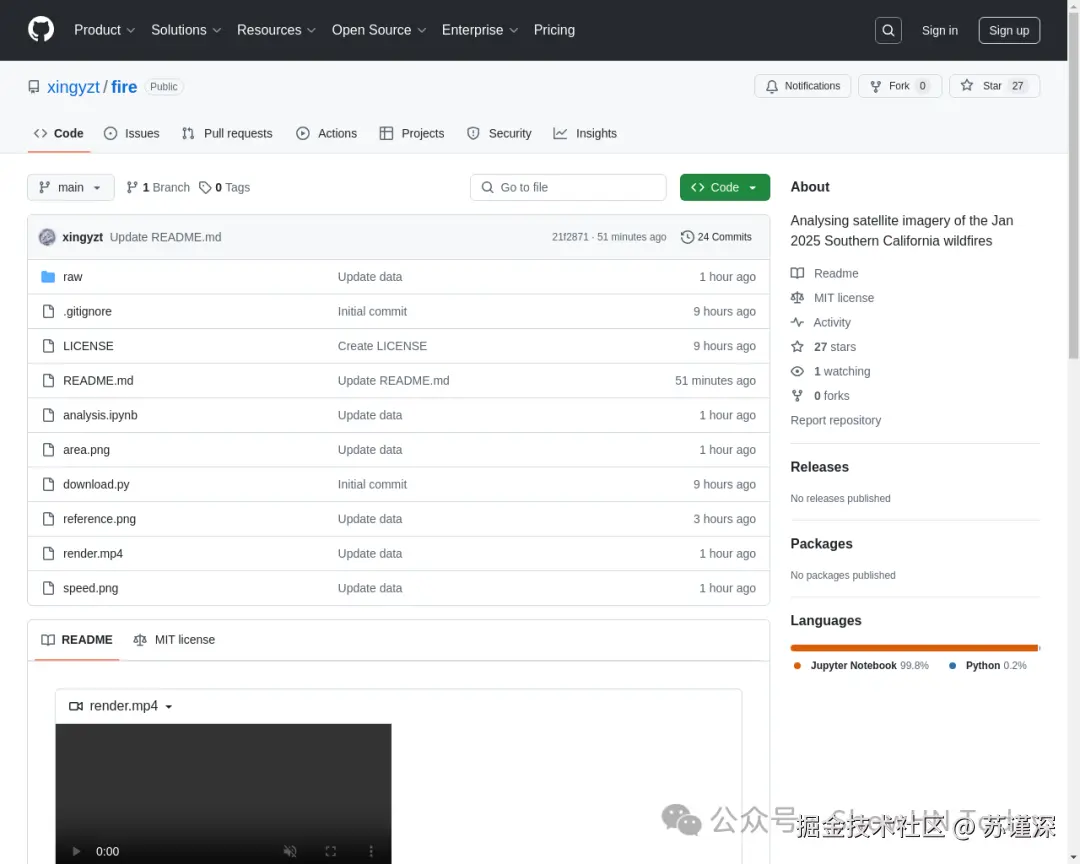The width and height of the screenshot is (1080, 864).
Task: Click the history clock icon near 24 Commits
Action: [x=687, y=237]
